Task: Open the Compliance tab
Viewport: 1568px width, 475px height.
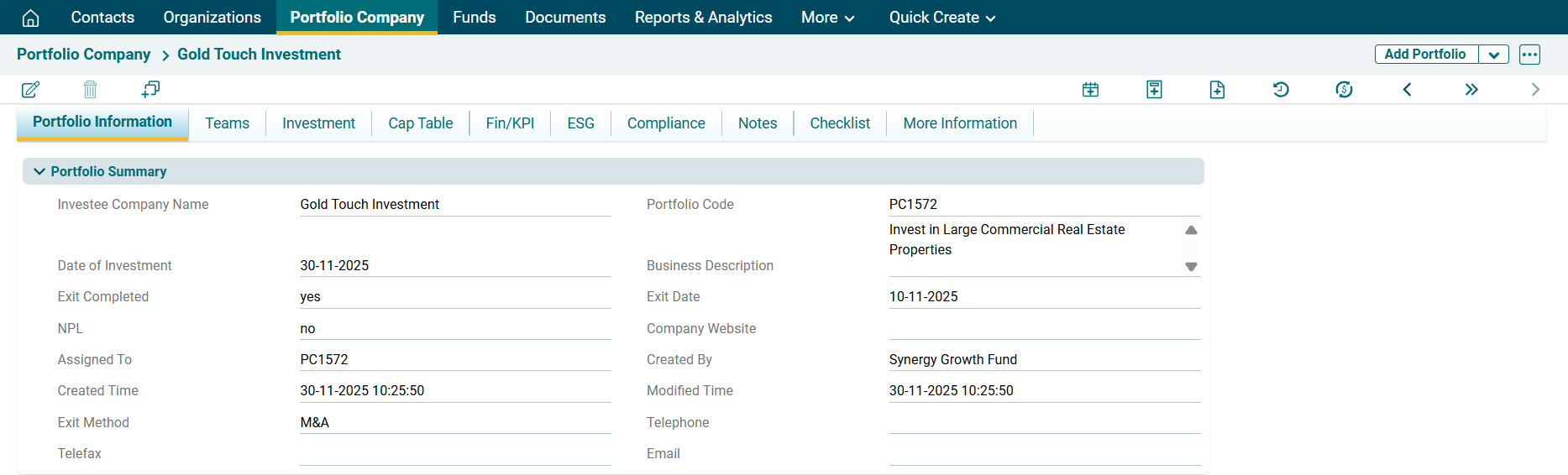Action: pyautogui.click(x=665, y=123)
